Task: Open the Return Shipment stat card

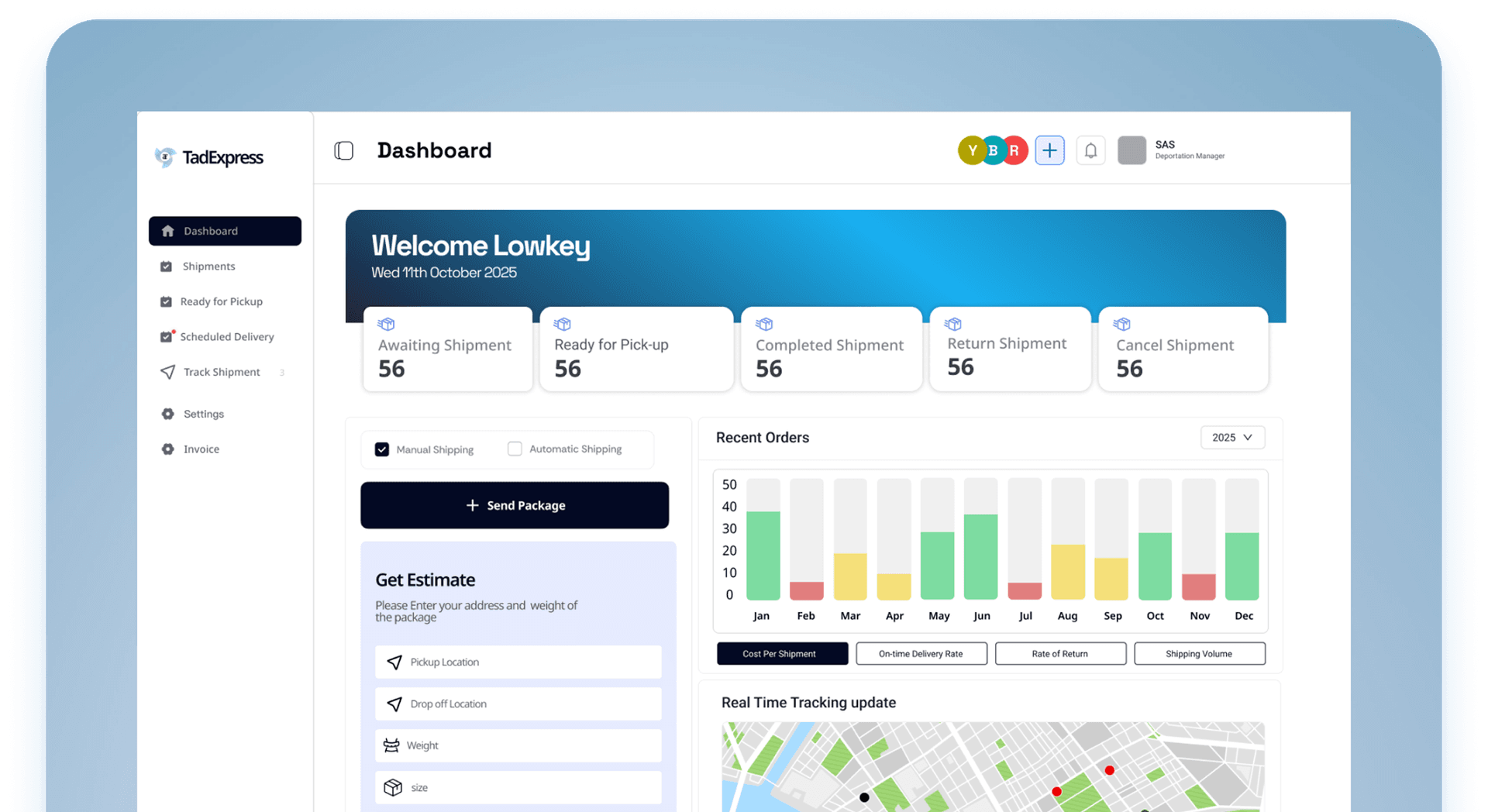Action: click(x=1010, y=349)
